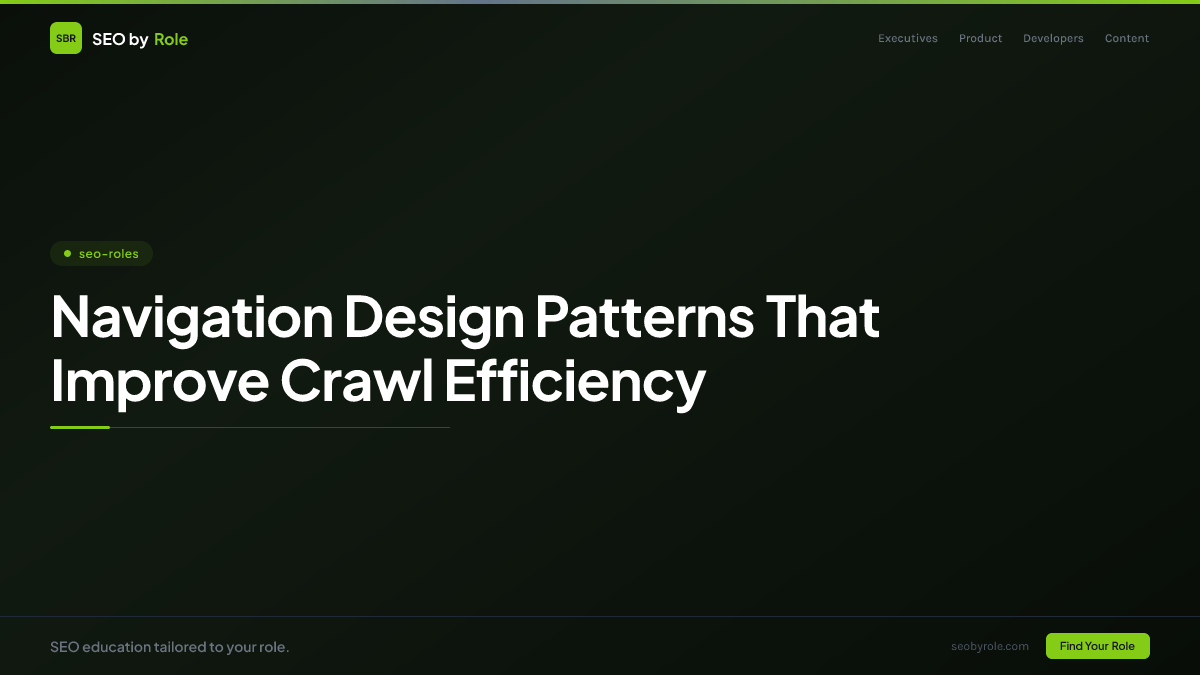This screenshot has height=675, width=1200.
Task: Go to the Content tab
Action: [1126, 38]
